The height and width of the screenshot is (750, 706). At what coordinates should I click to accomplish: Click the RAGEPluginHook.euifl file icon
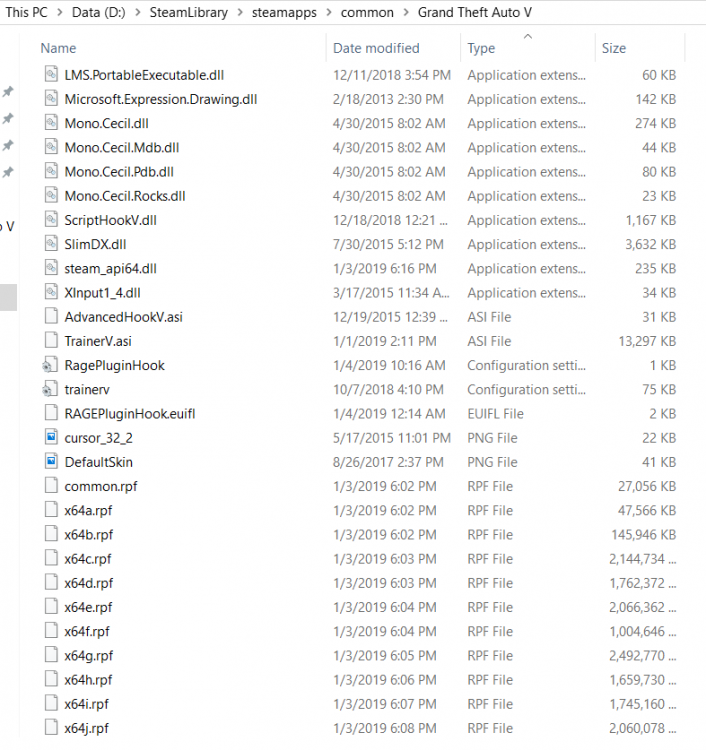pyautogui.click(x=51, y=413)
